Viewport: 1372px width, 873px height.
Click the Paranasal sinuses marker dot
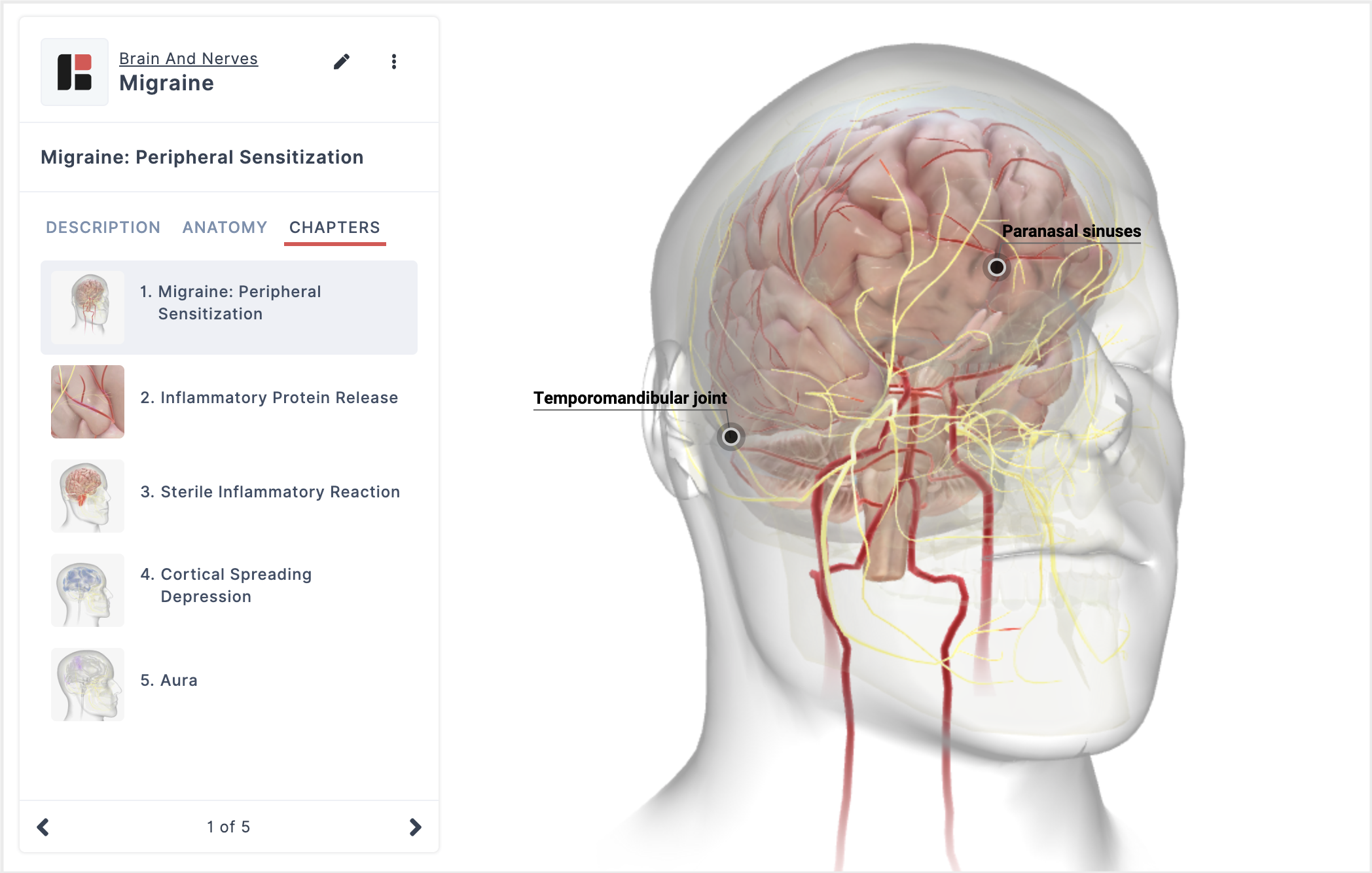pos(997,267)
